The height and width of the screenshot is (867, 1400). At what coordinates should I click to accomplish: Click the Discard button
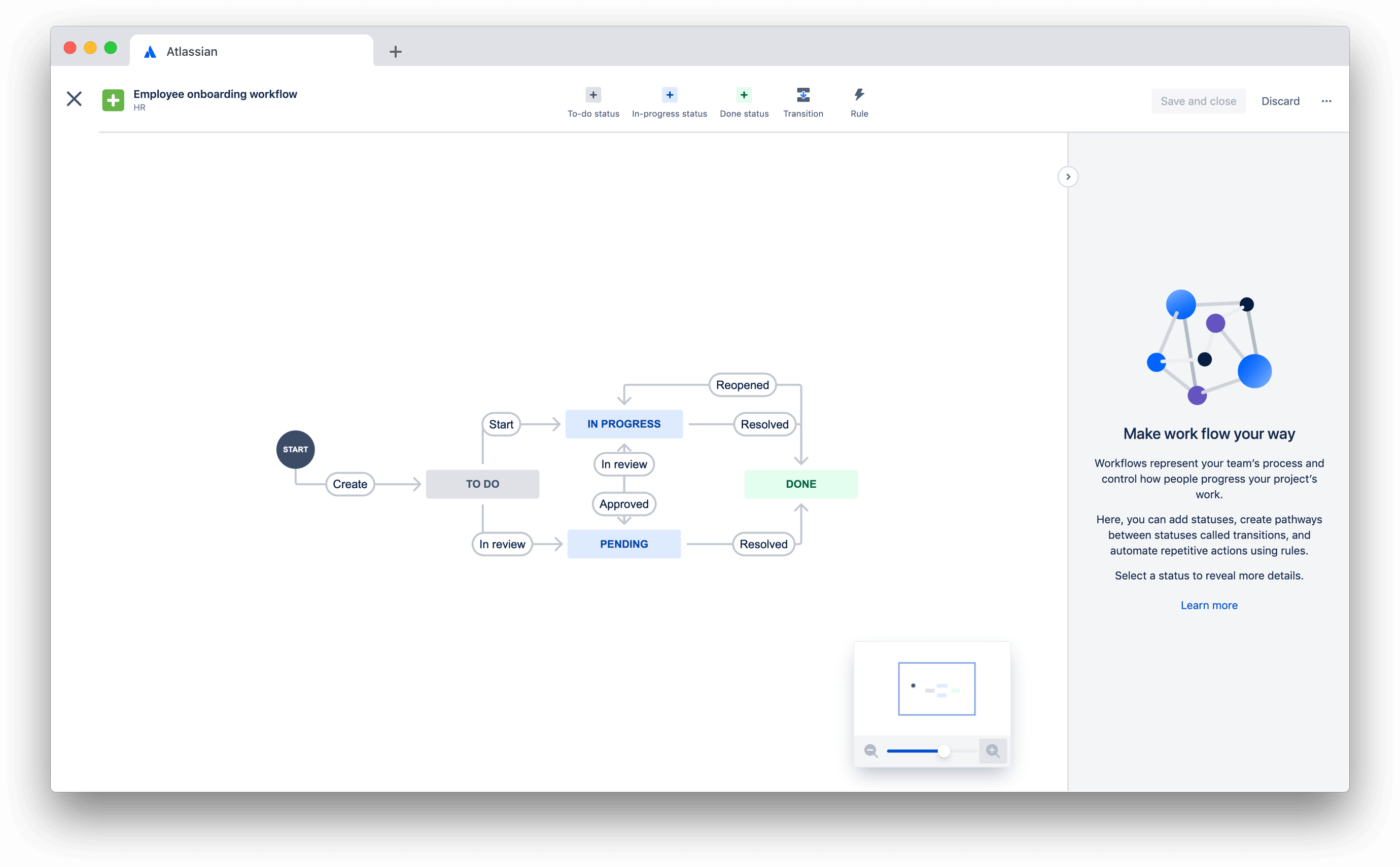(1280, 100)
